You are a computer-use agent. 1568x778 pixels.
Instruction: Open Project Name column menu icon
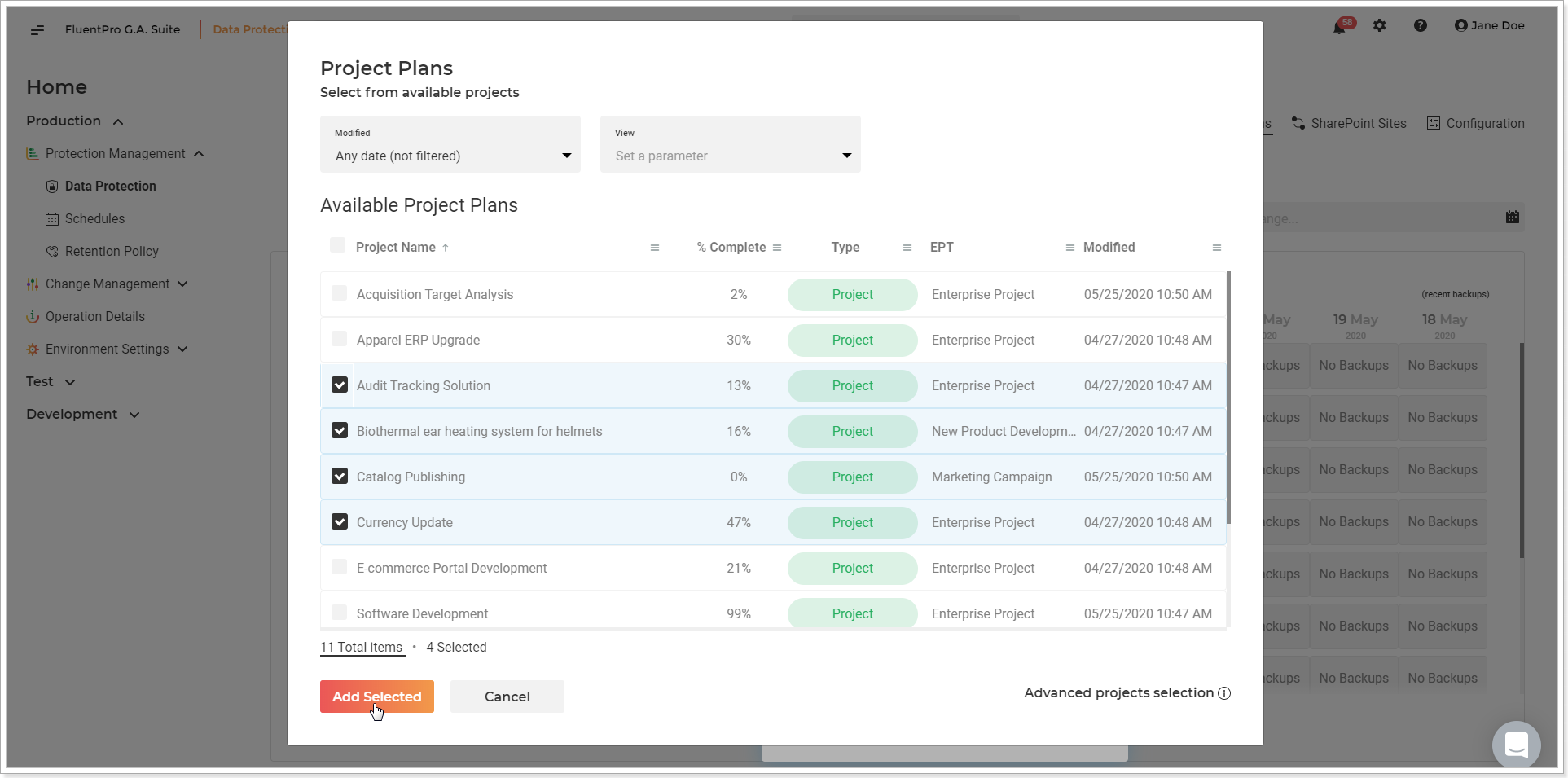click(x=655, y=248)
